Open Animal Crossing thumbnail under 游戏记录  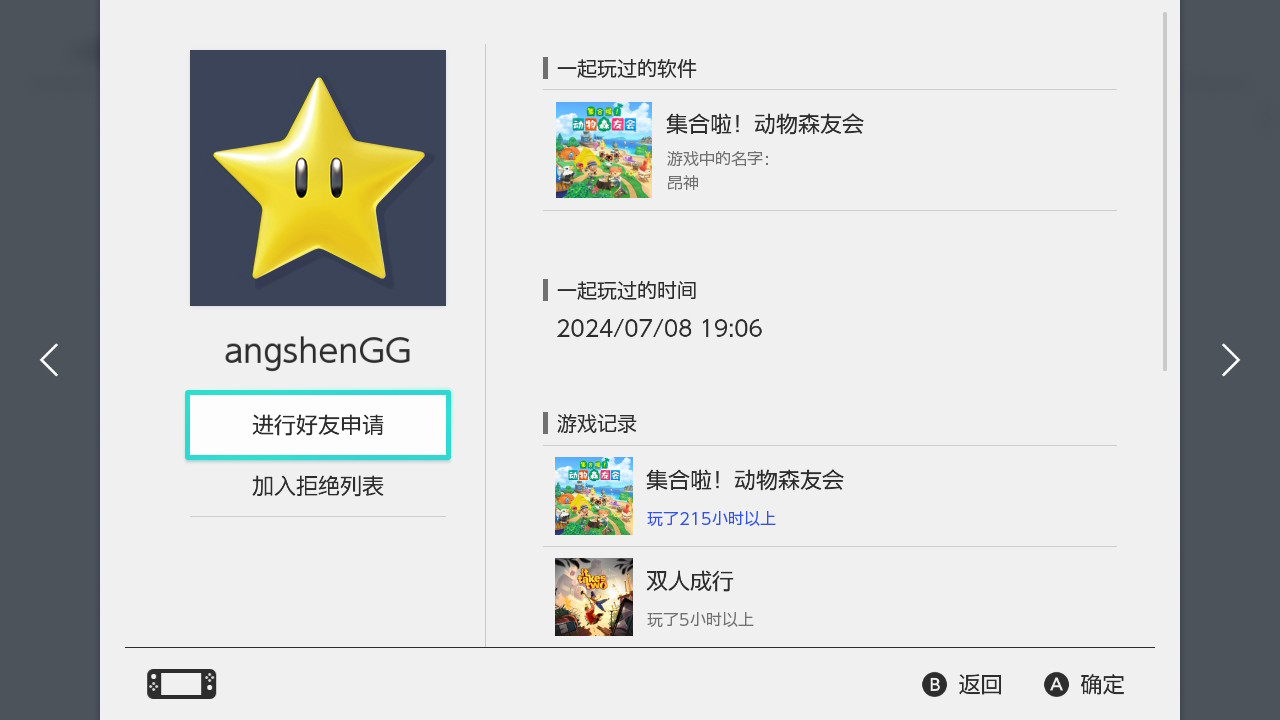[x=594, y=496]
